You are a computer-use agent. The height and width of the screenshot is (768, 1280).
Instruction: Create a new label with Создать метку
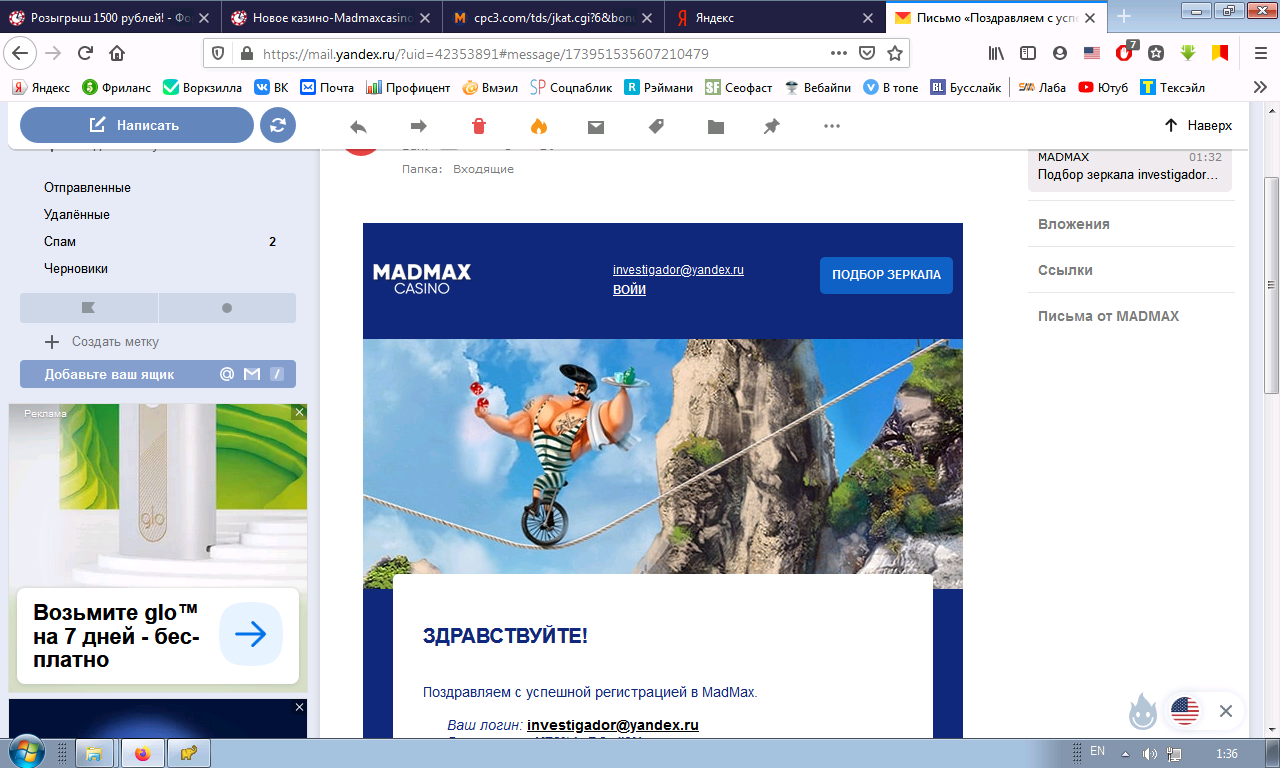point(102,342)
